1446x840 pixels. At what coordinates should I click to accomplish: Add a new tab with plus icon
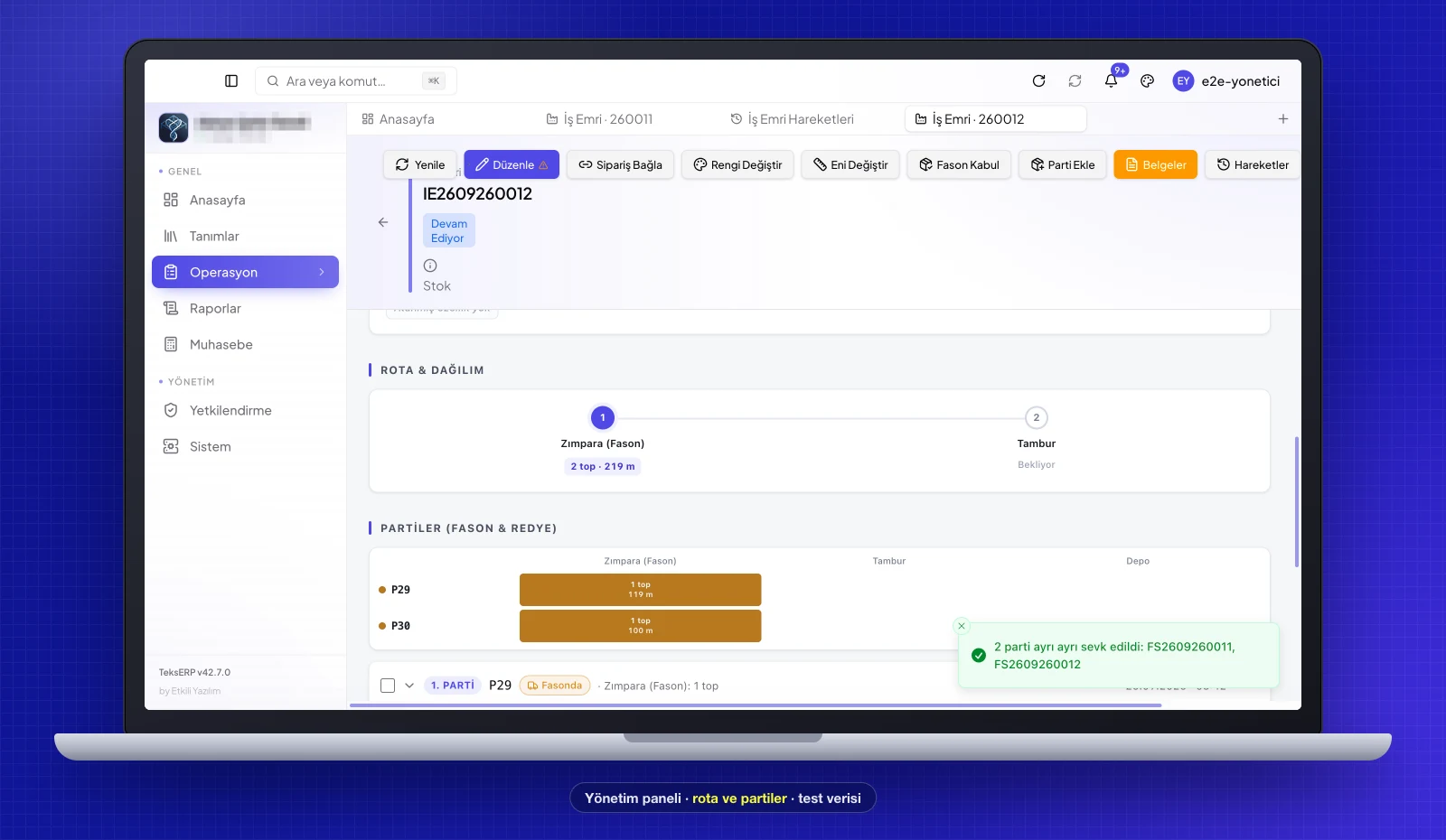(1282, 119)
